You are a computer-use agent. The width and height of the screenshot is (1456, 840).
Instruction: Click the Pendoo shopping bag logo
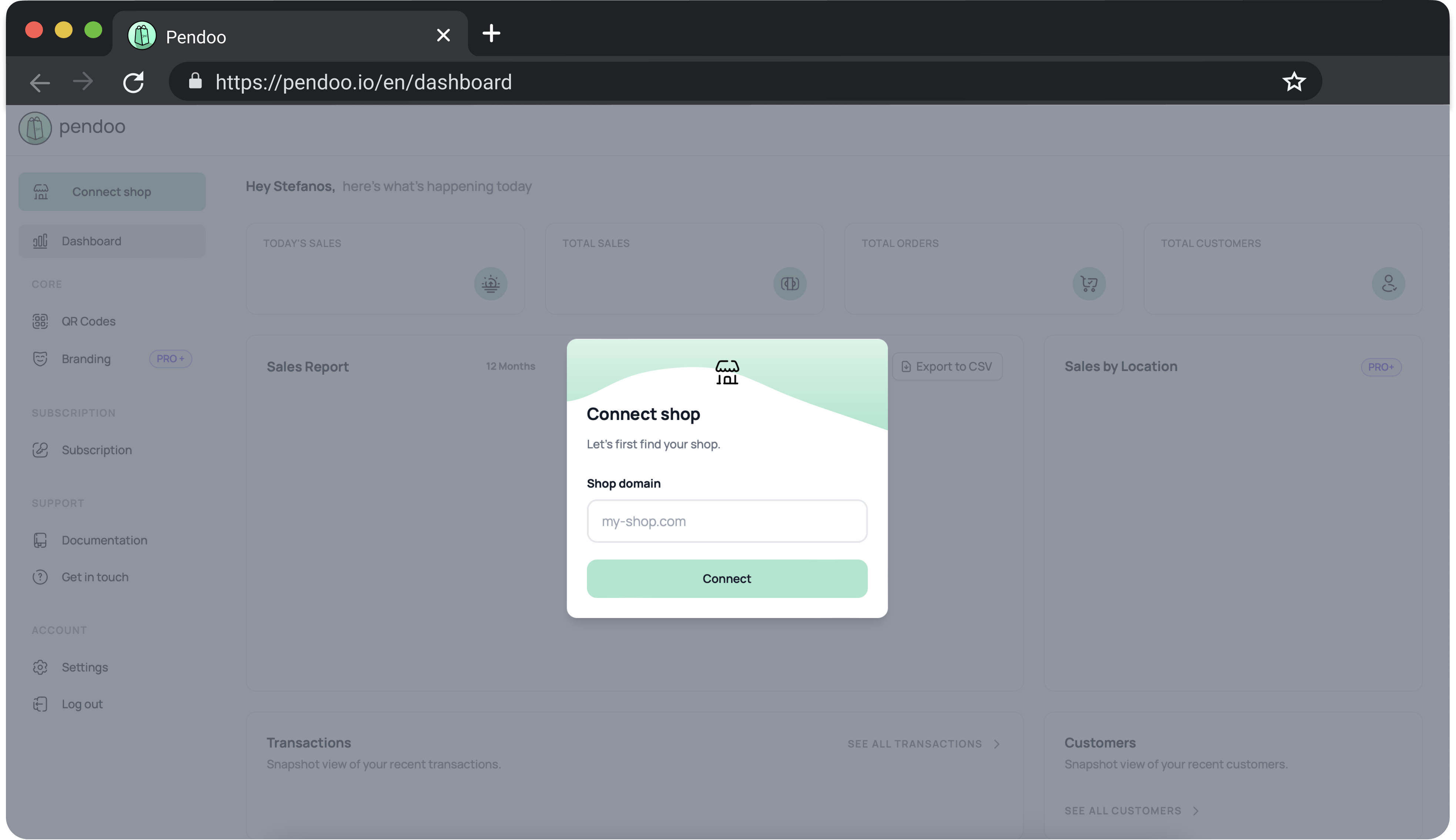coord(35,128)
